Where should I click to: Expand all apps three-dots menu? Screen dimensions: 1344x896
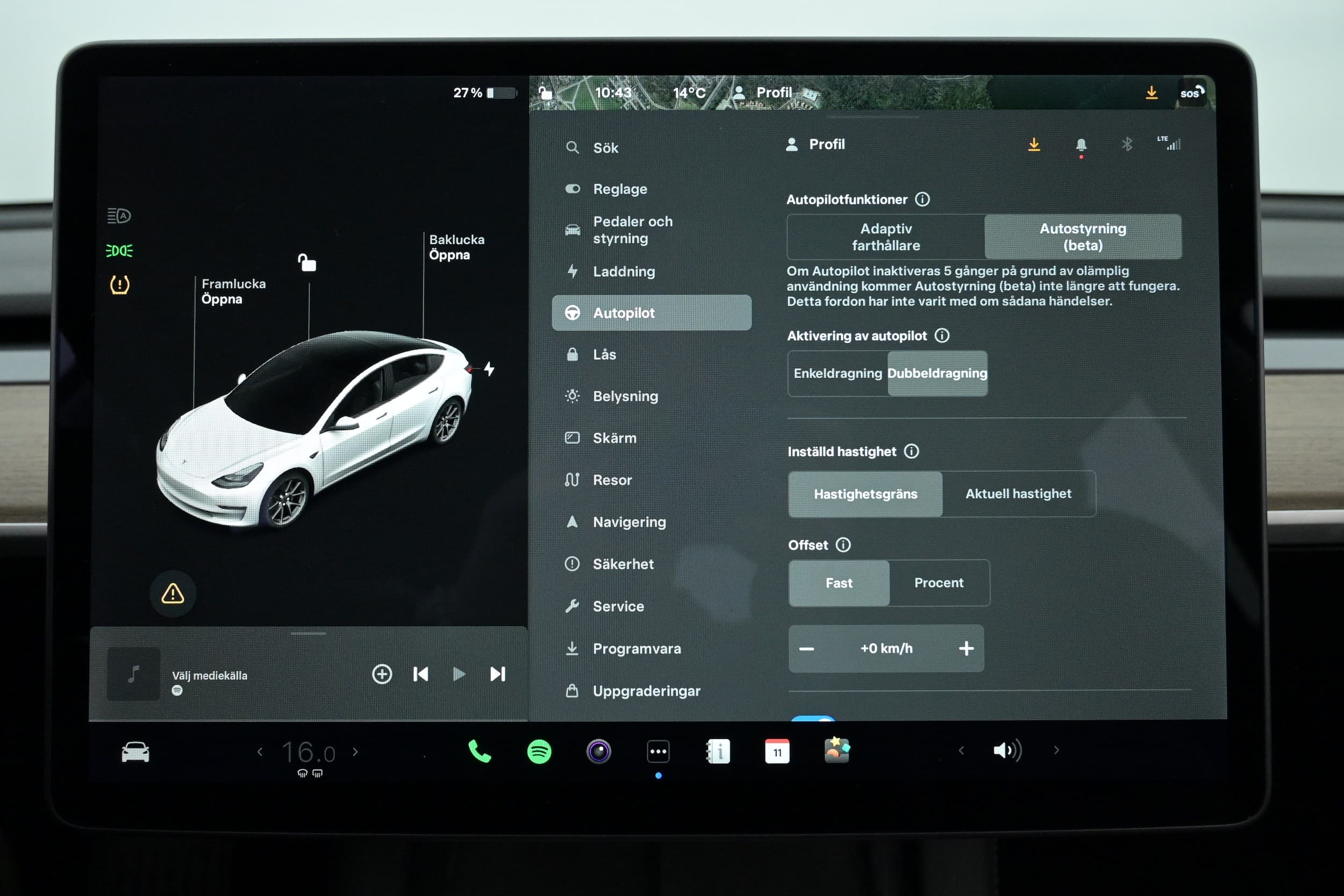click(x=657, y=751)
